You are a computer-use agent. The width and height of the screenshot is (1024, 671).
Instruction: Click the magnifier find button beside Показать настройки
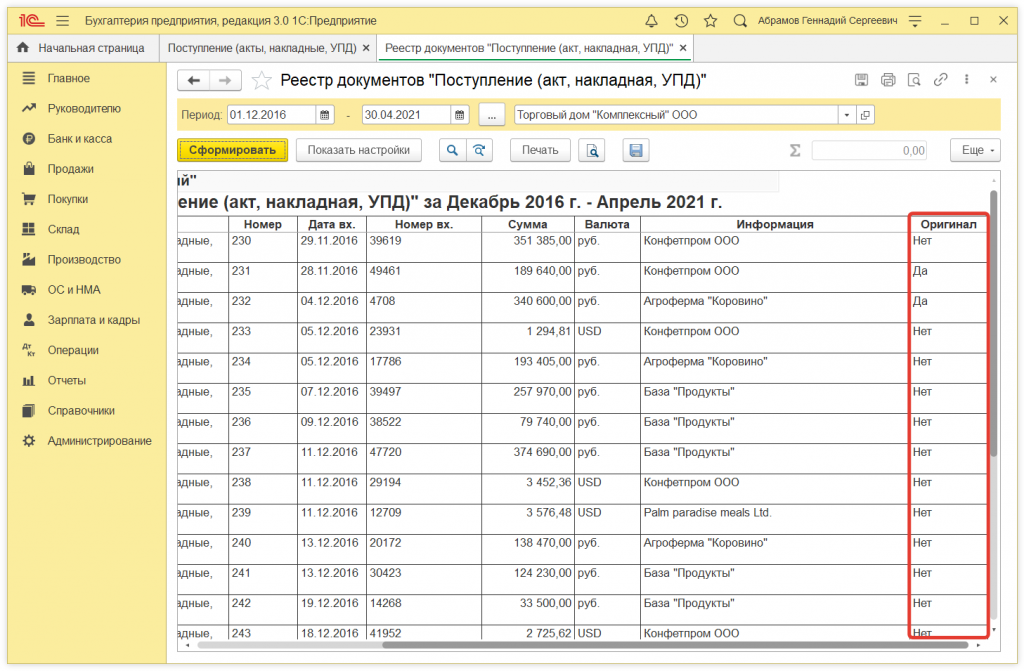coord(453,150)
